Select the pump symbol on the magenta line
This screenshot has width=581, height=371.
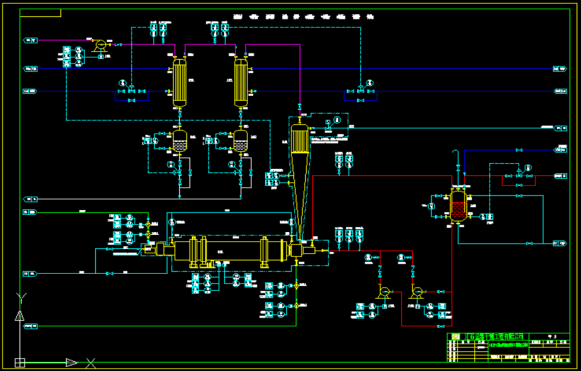100,45
